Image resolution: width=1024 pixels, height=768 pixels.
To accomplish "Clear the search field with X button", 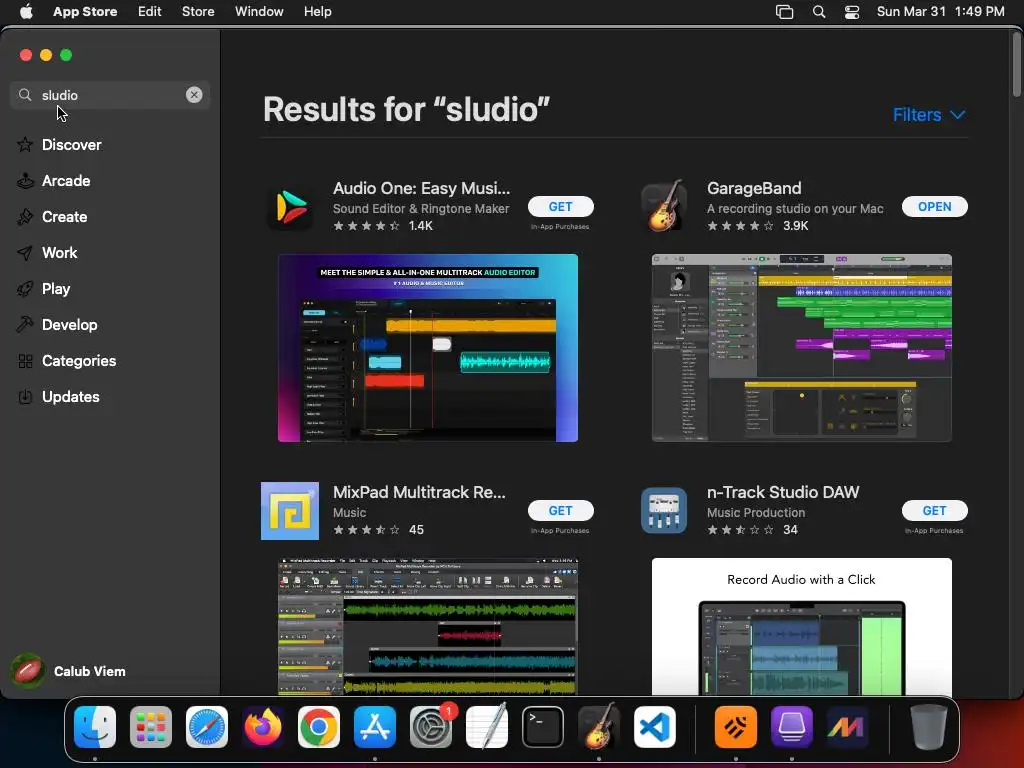I will point(194,95).
